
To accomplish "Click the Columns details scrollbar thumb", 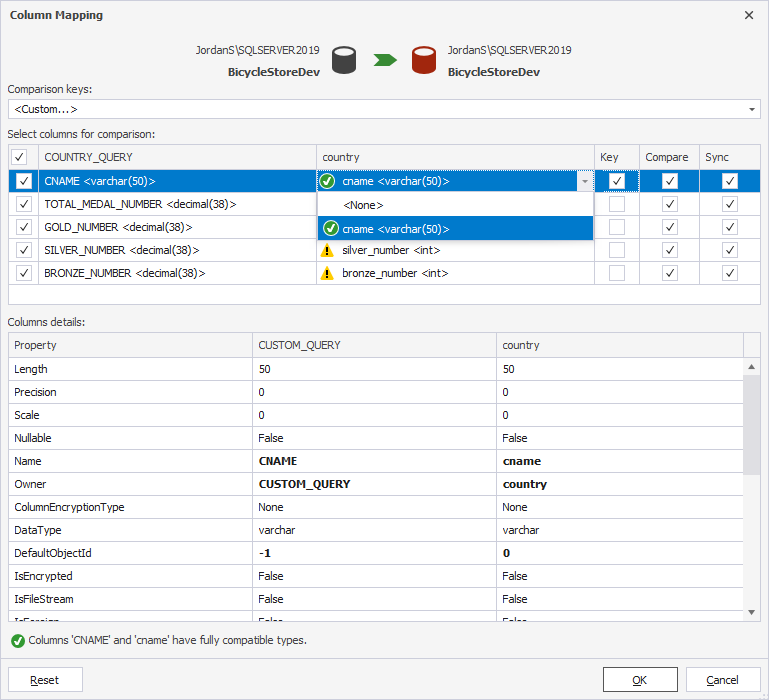I will pos(751,425).
